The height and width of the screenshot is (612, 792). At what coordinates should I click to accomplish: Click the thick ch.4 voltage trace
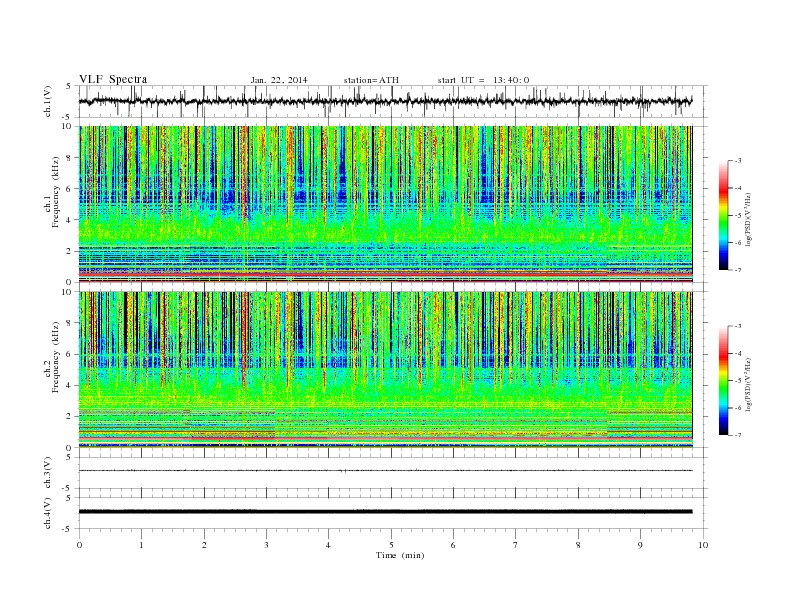pyautogui.click(x=385, y=512)
